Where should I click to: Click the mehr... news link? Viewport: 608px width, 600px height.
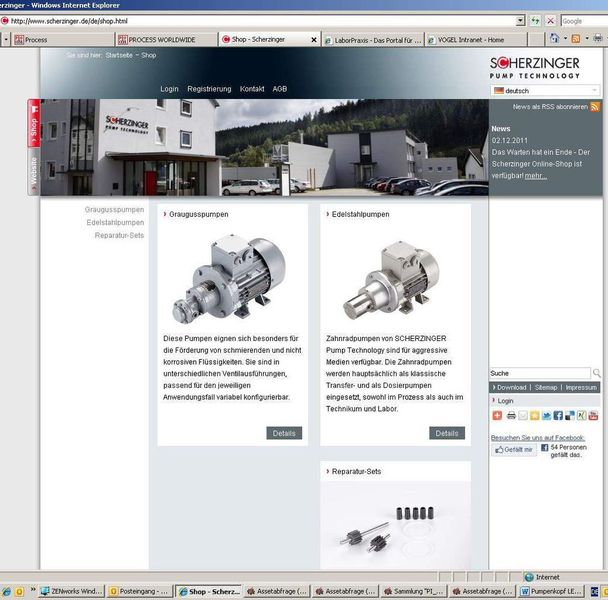[x=536, y=176]
